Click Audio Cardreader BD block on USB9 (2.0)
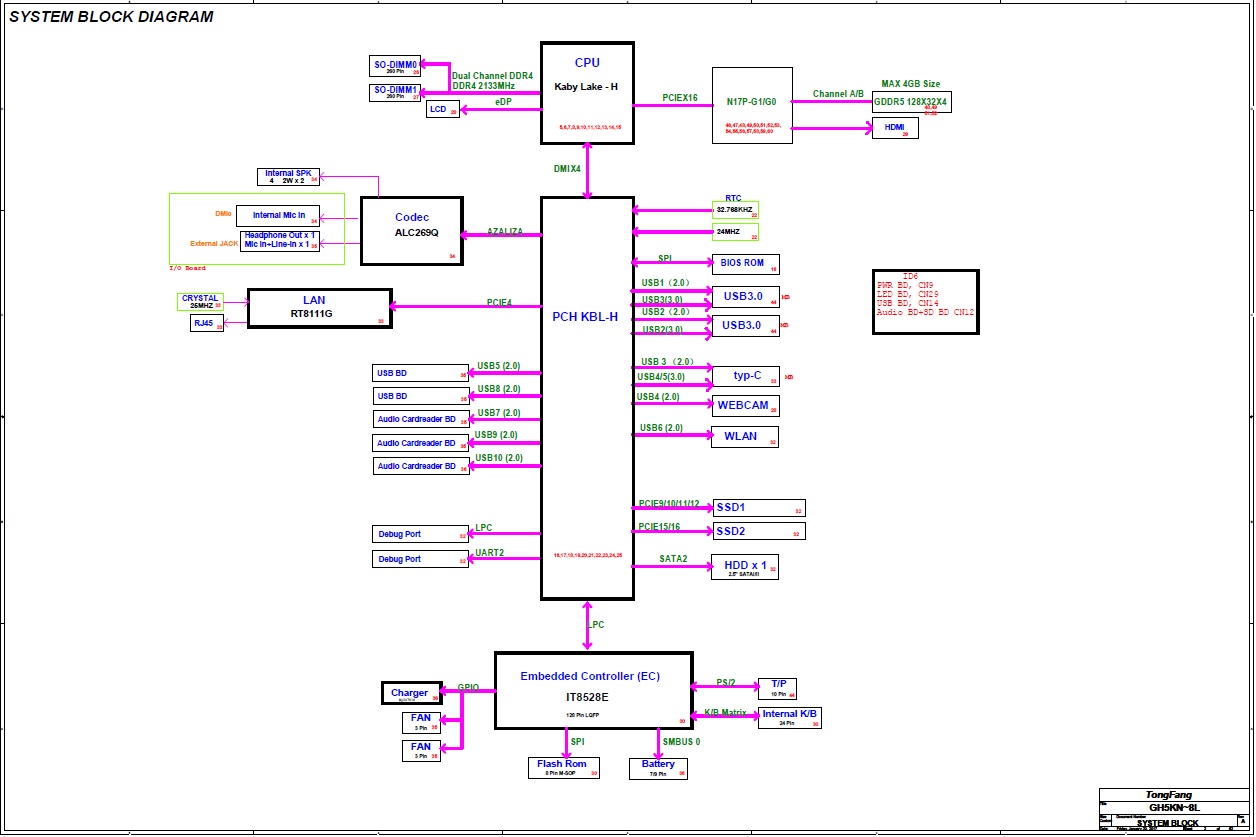 pyautogui.click(x=421, y=443)
